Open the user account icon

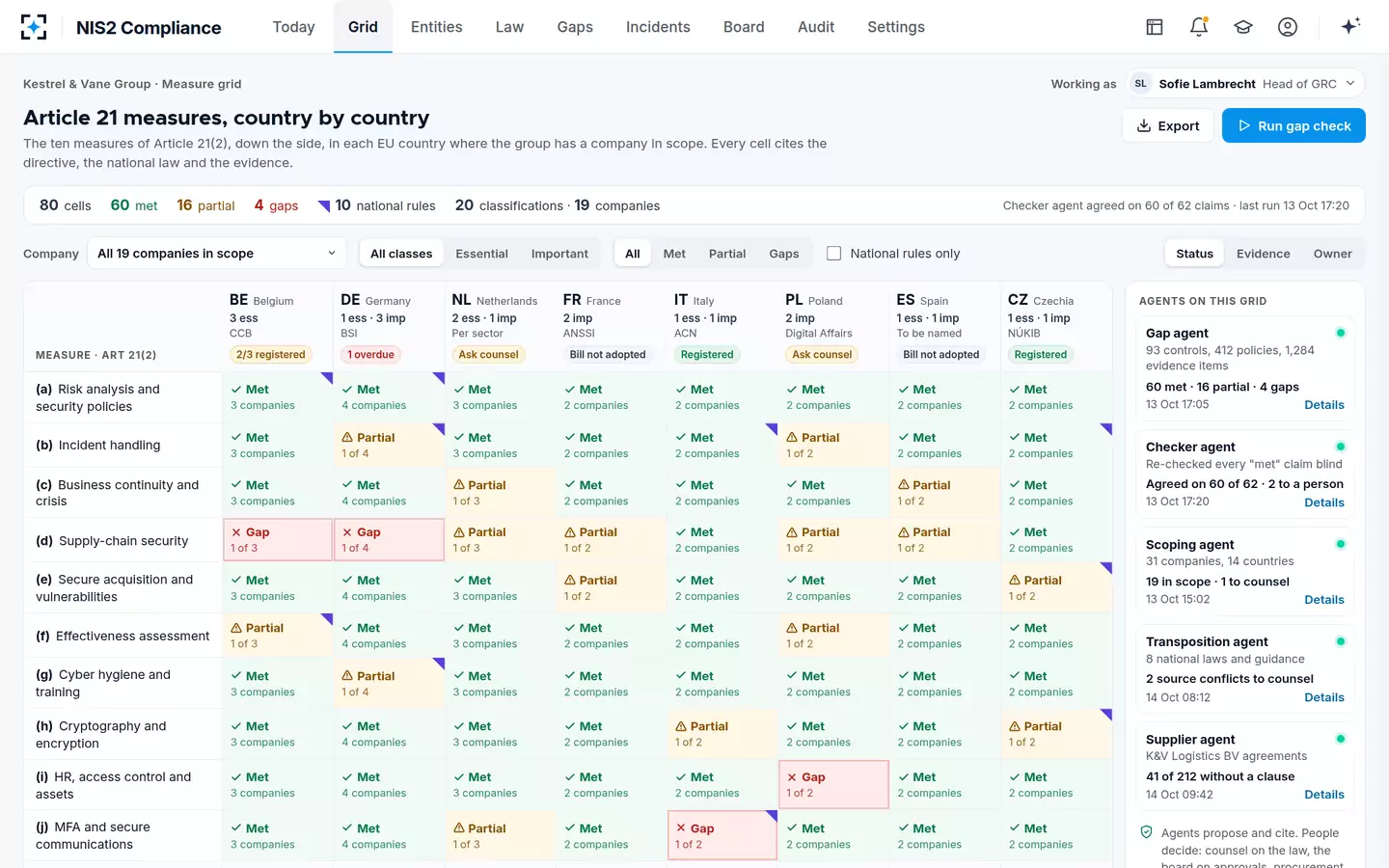[x=1288, y=27]
